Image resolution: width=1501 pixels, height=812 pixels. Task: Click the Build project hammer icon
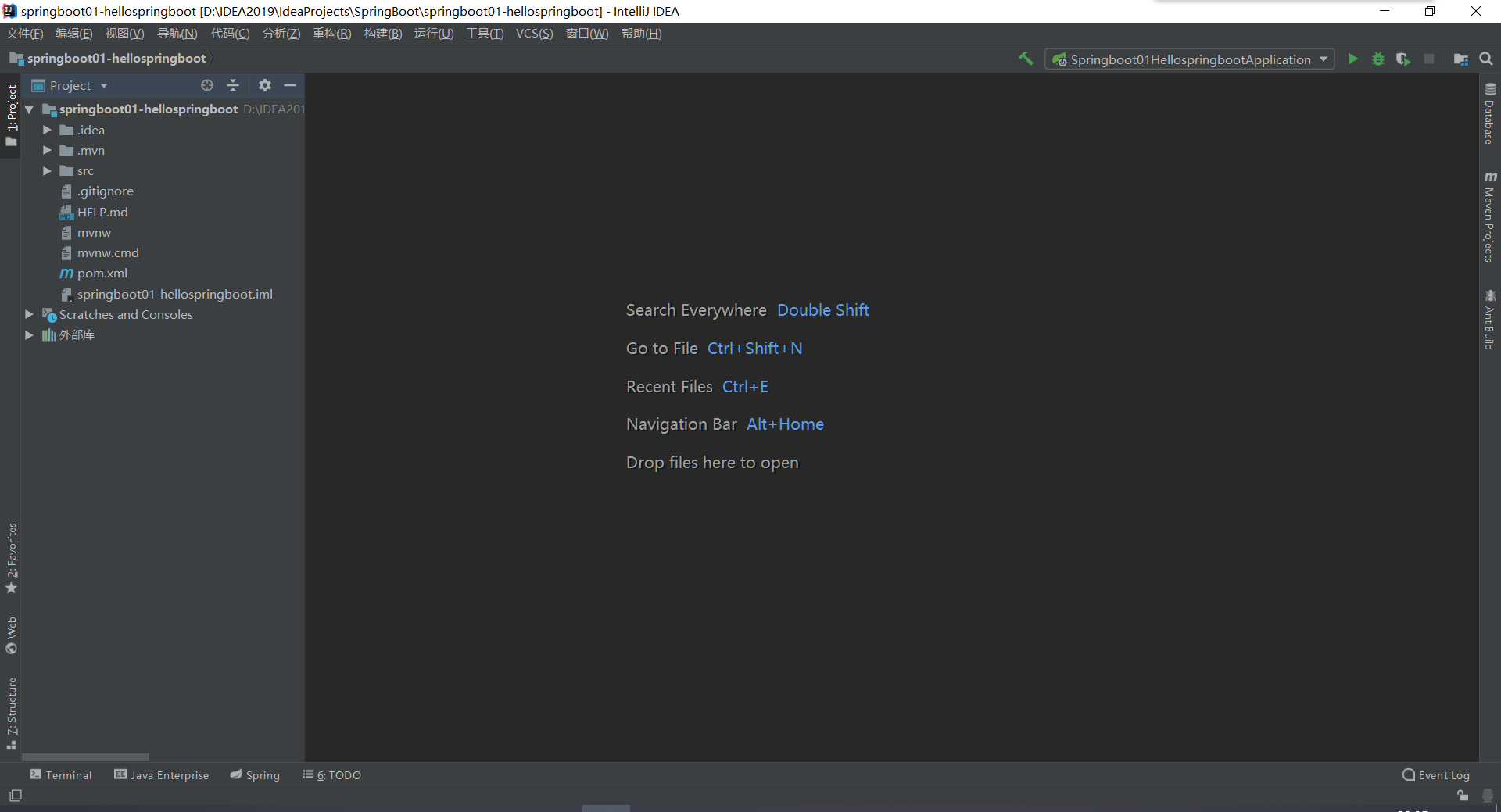(x=1026, y=59)
